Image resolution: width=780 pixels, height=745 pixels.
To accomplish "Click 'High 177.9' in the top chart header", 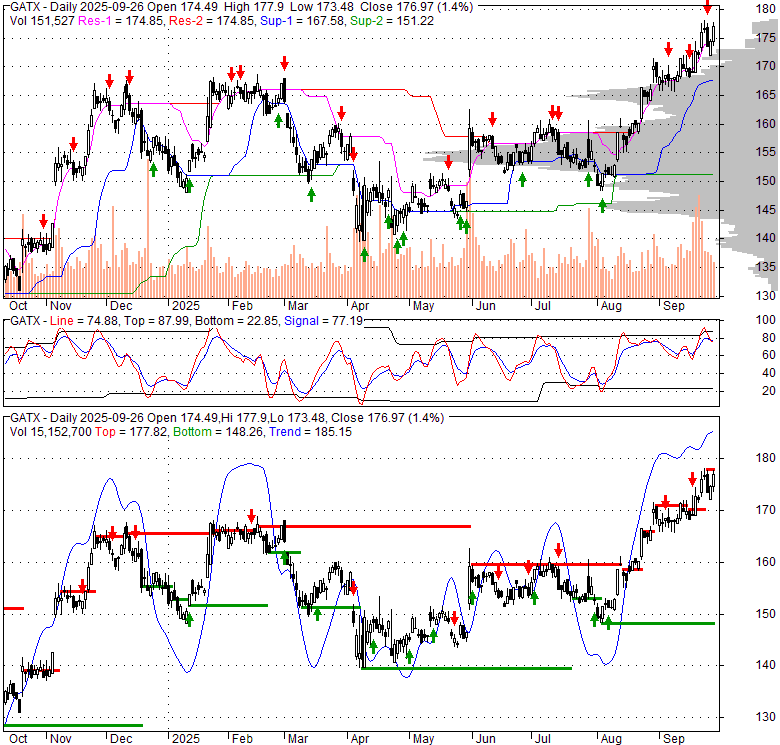I will [x=254, y=7].
